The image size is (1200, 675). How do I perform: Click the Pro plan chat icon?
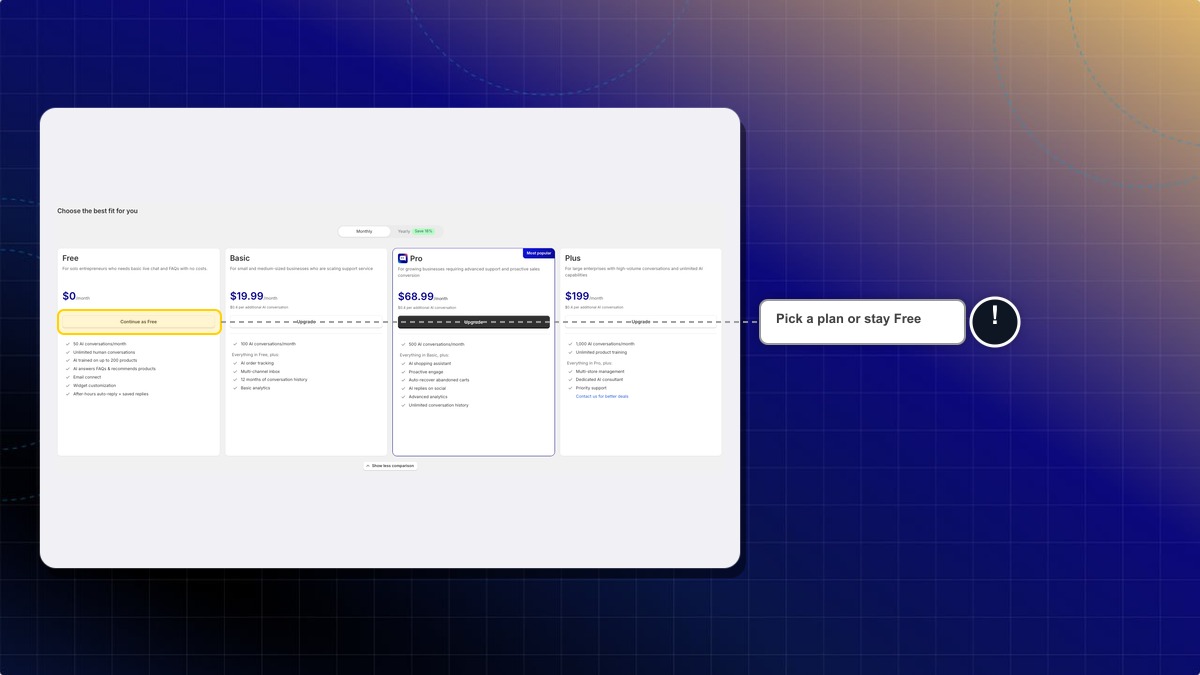(x=403, y=258)
